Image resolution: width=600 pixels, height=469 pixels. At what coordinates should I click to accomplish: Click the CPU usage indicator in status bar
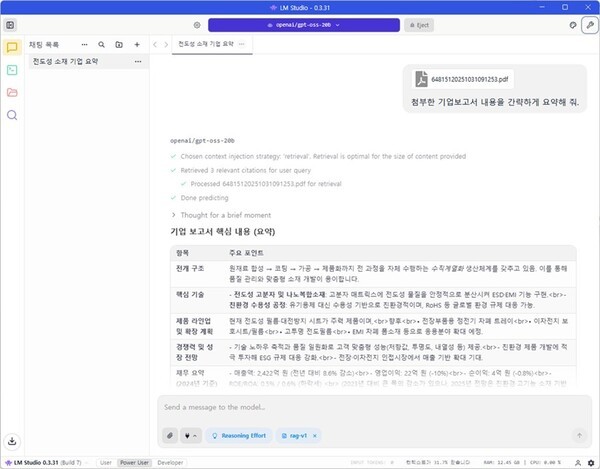coord(545,463)
